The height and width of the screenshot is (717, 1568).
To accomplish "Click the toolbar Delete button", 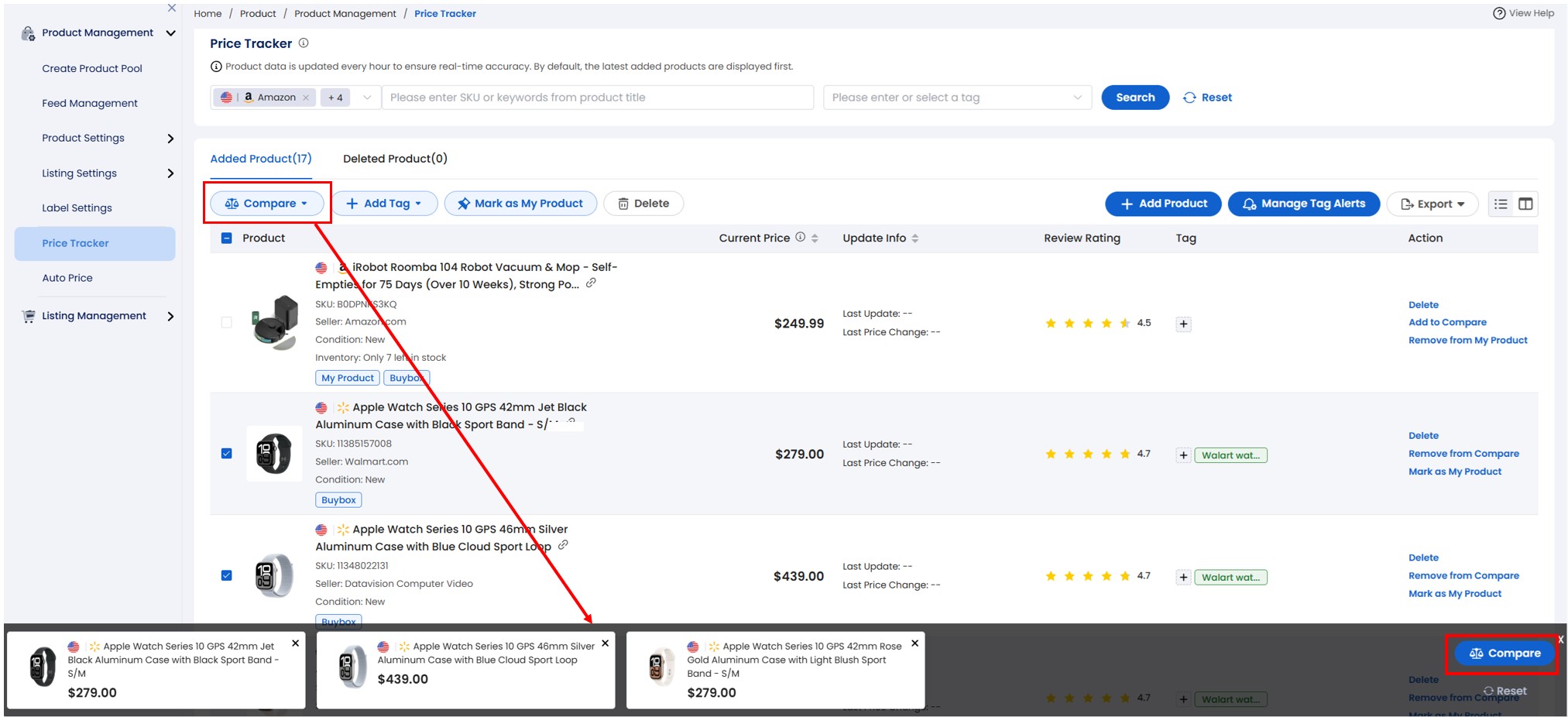I will point(643,204).
